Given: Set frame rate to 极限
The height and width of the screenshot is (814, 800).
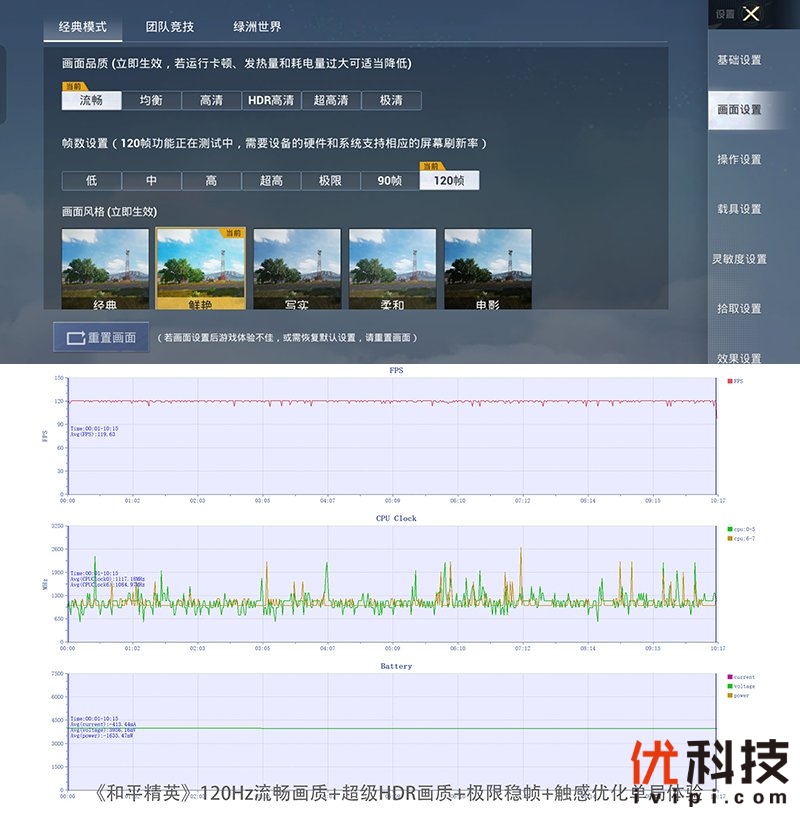Looking at the screenshot, I should [x=330, y=181].
